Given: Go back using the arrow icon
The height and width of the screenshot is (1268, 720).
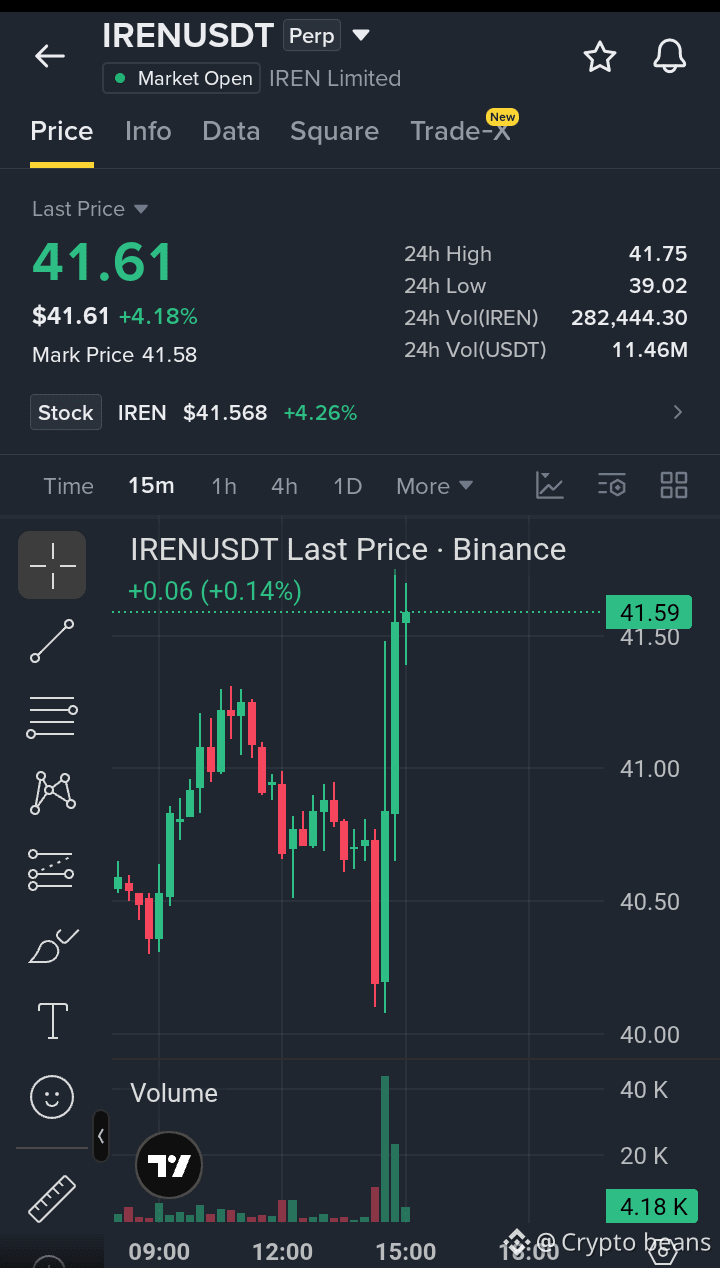Looking at the screenshot, I should 50,56.
